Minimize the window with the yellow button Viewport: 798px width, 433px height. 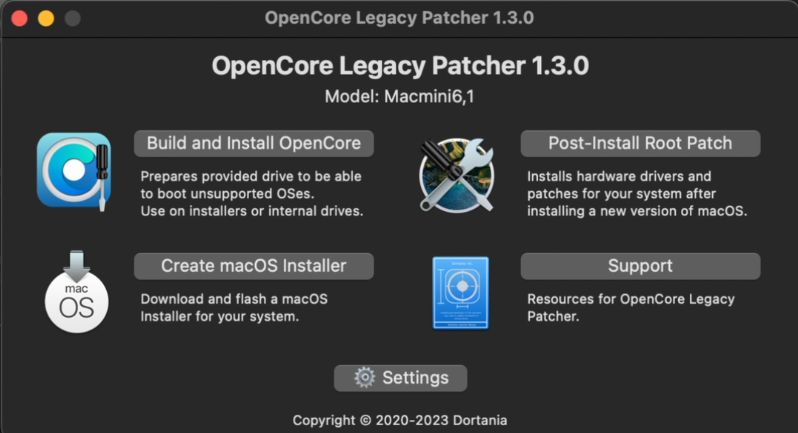point(46,18)
